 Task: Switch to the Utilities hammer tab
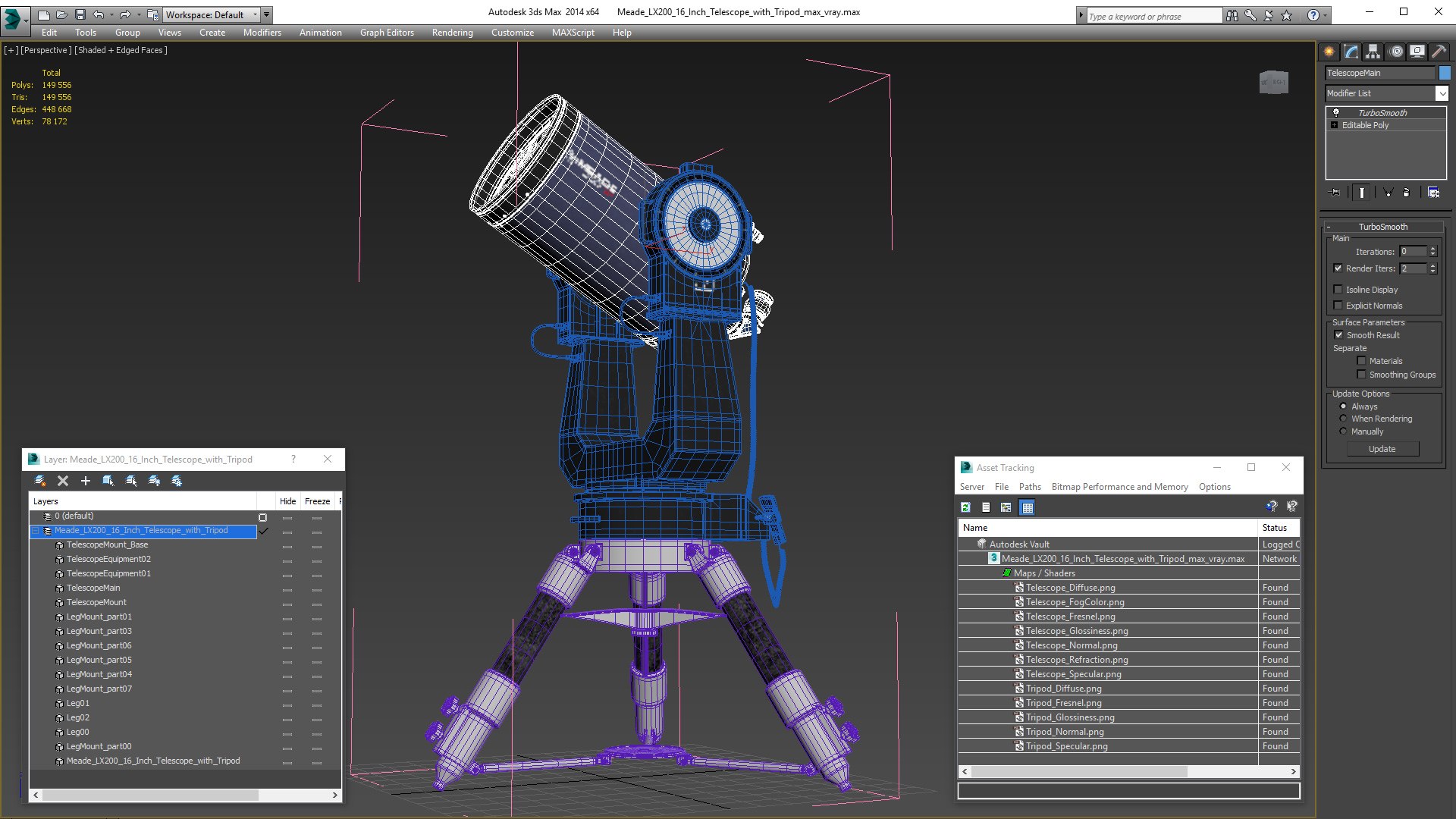pyautogui.click(x=1439, y=52)
